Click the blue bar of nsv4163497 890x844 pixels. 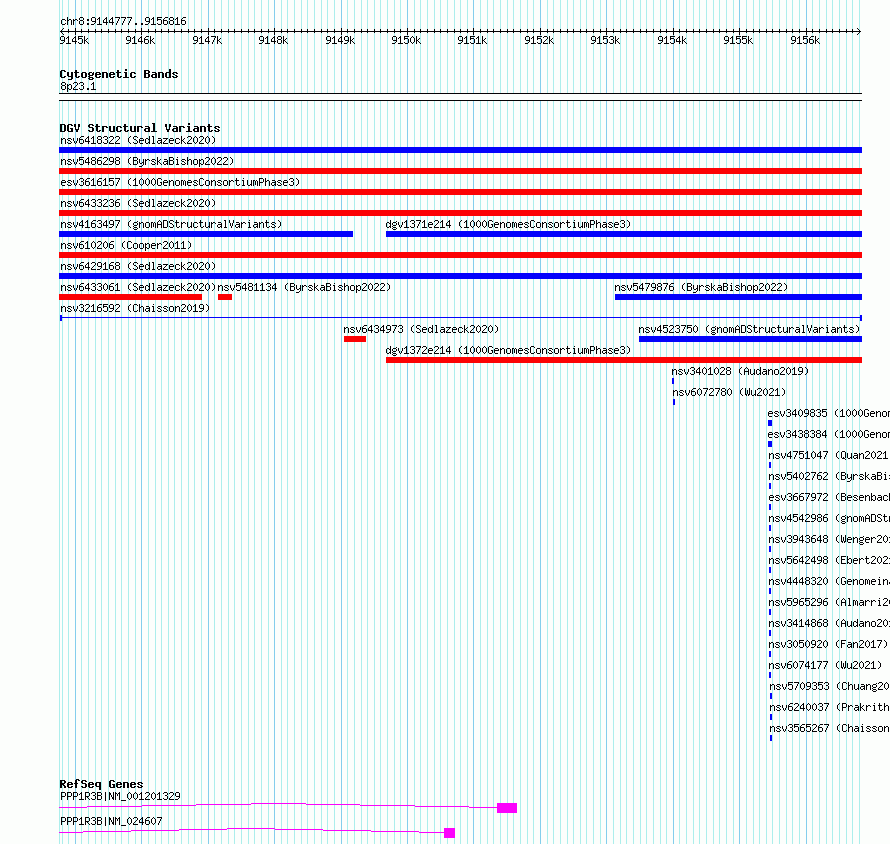tap(206, 234)
